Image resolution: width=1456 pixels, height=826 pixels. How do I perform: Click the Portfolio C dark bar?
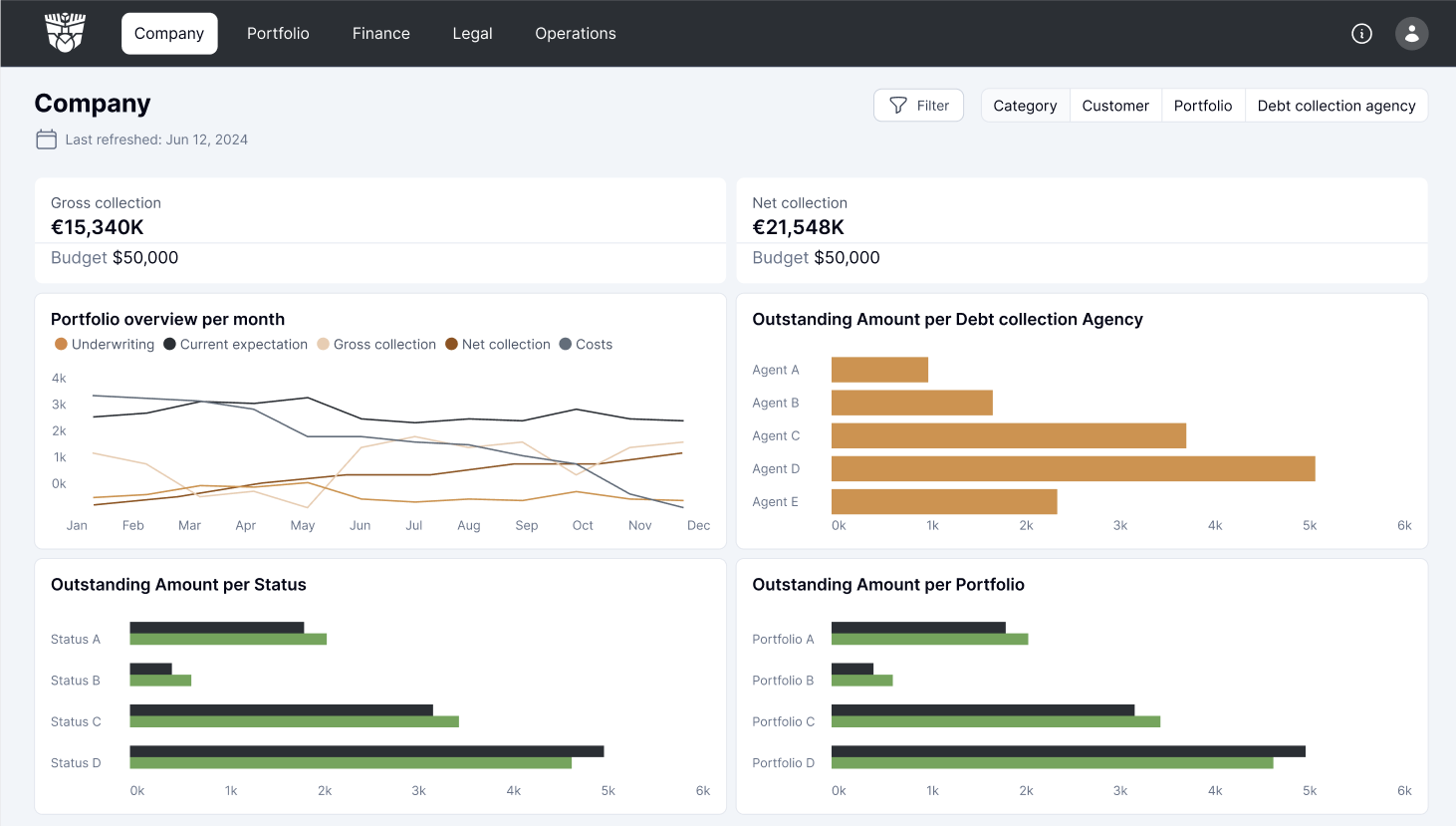click(x=983, y=710)
